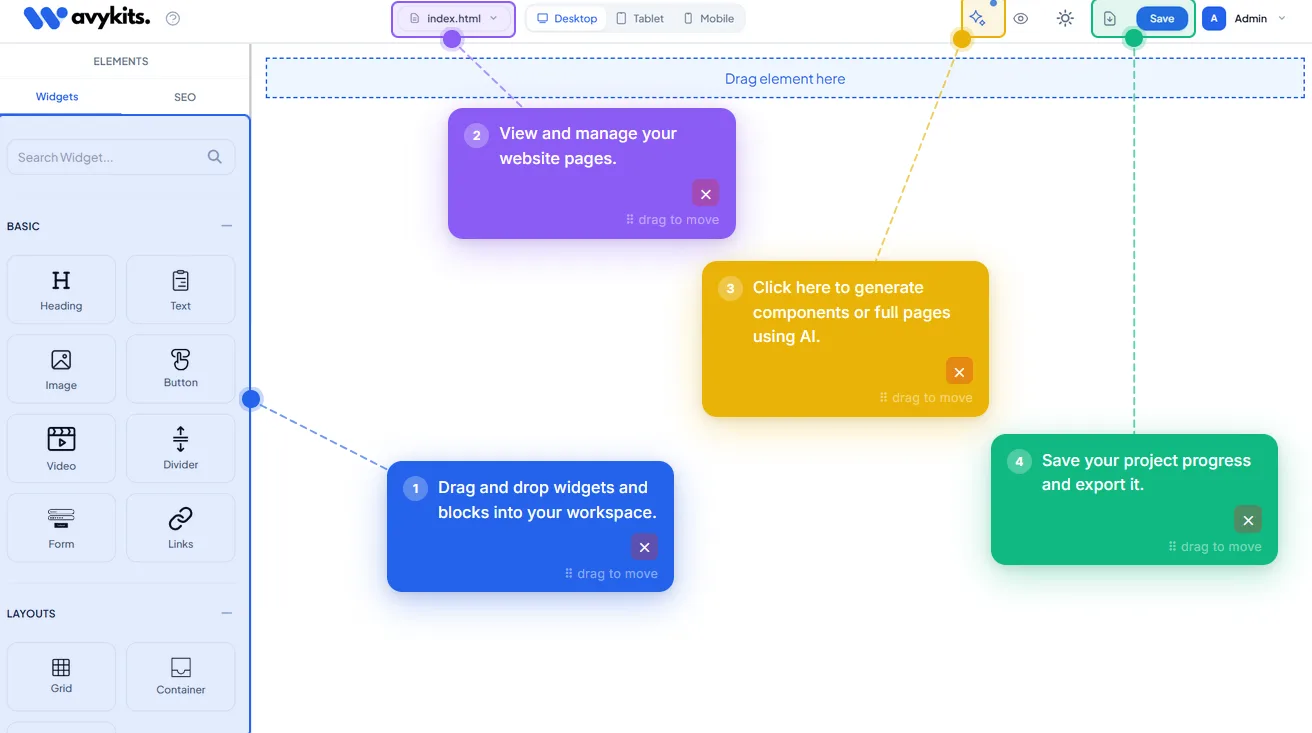
Task: Select the Form widget
Action: (x=61, y=528)
